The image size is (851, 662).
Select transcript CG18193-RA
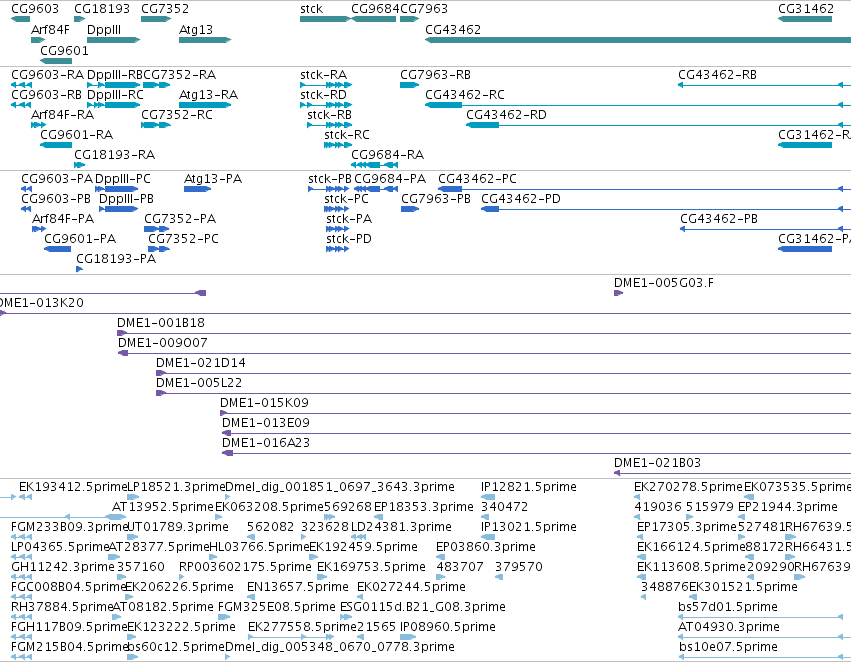click(x=80, y=165)
